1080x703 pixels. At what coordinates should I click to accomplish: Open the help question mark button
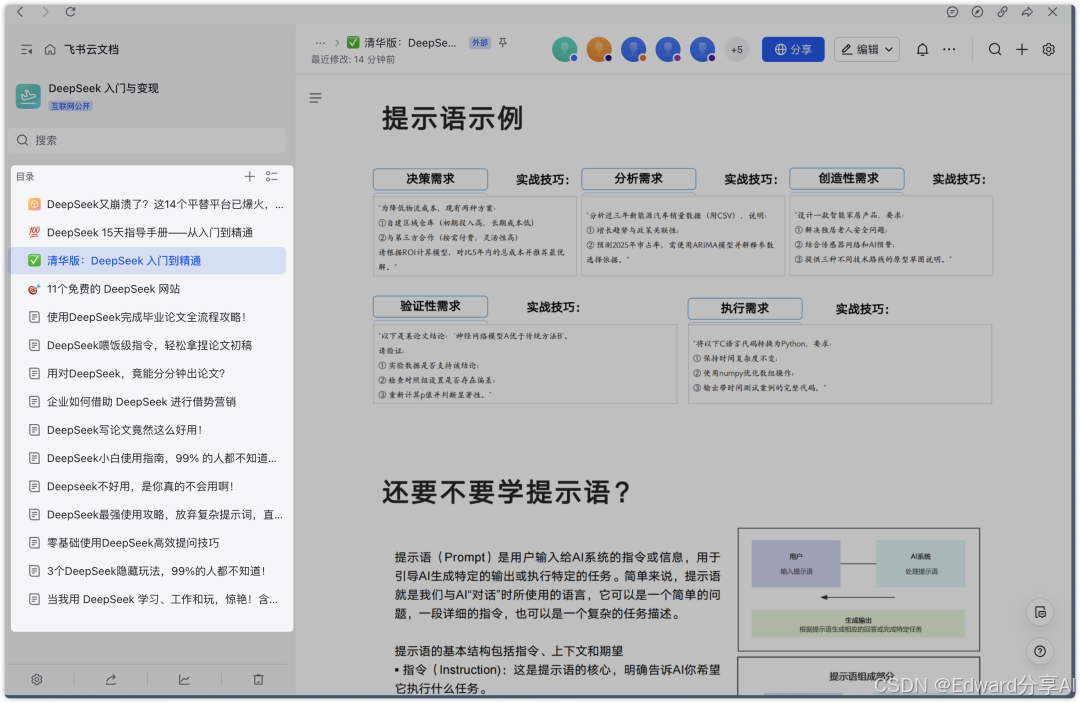(1040, 651)
